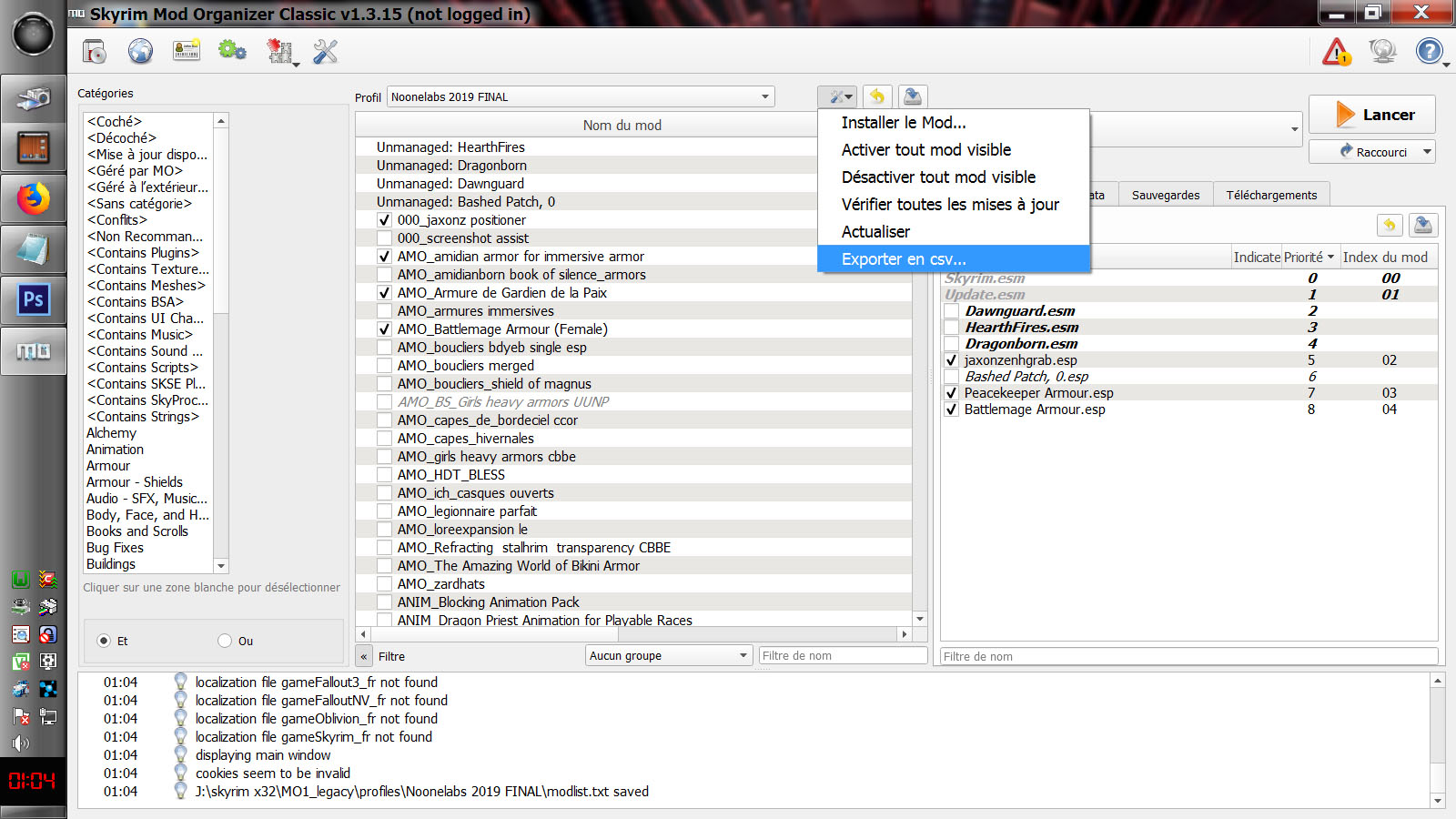
Task: Switch to the Sauvegardes tab
Action: click(x=1166, y=195)
